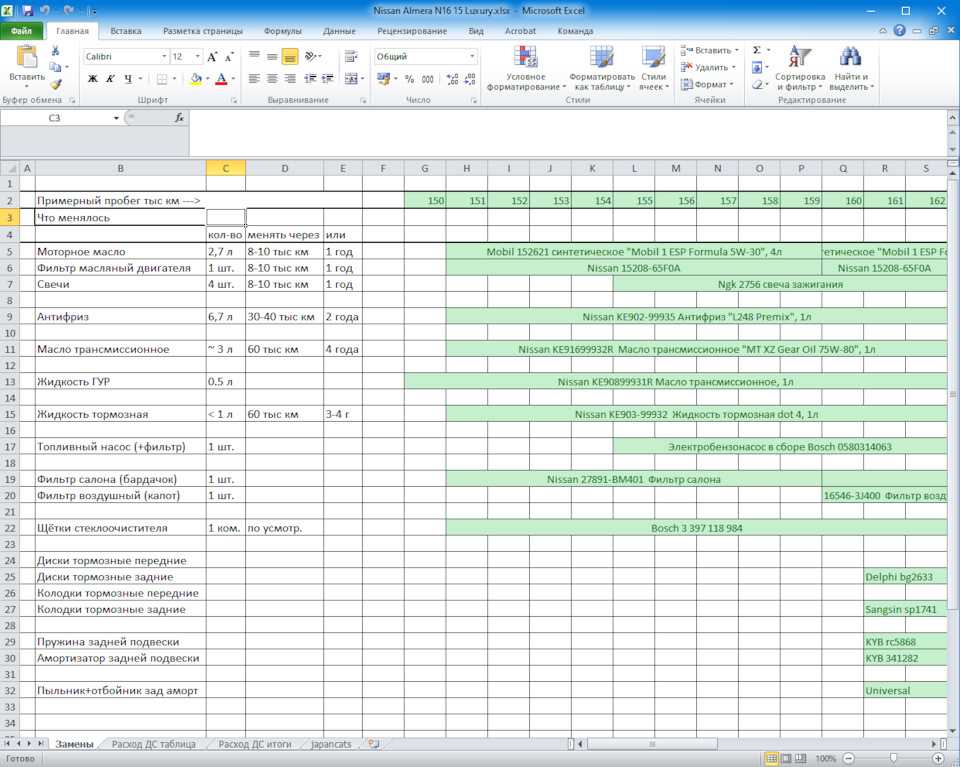960x767 pixels.
Task: Click Sort and Filter (Сортировка и фильтр)
Action: click(799, 68)
